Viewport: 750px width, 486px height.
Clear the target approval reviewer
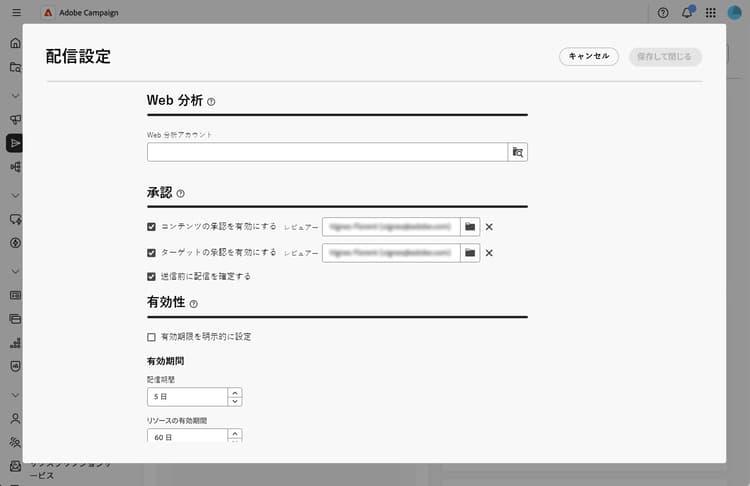489,253
